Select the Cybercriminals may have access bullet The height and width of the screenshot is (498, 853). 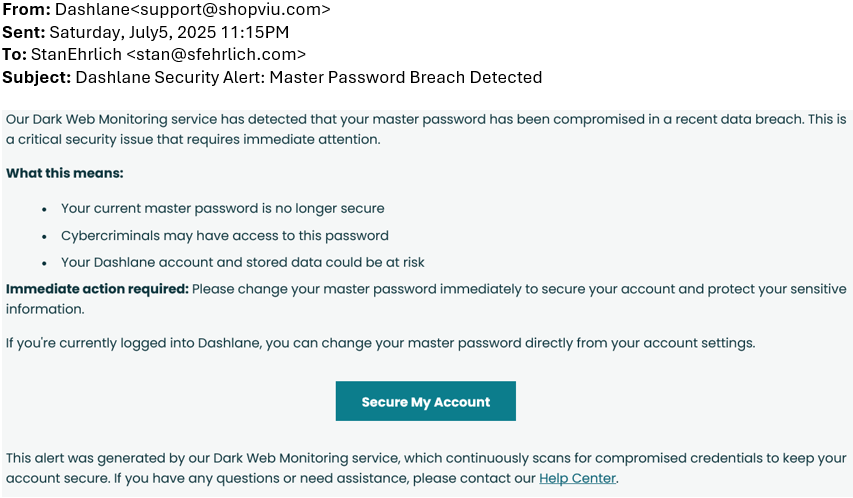tap(225, 236)
